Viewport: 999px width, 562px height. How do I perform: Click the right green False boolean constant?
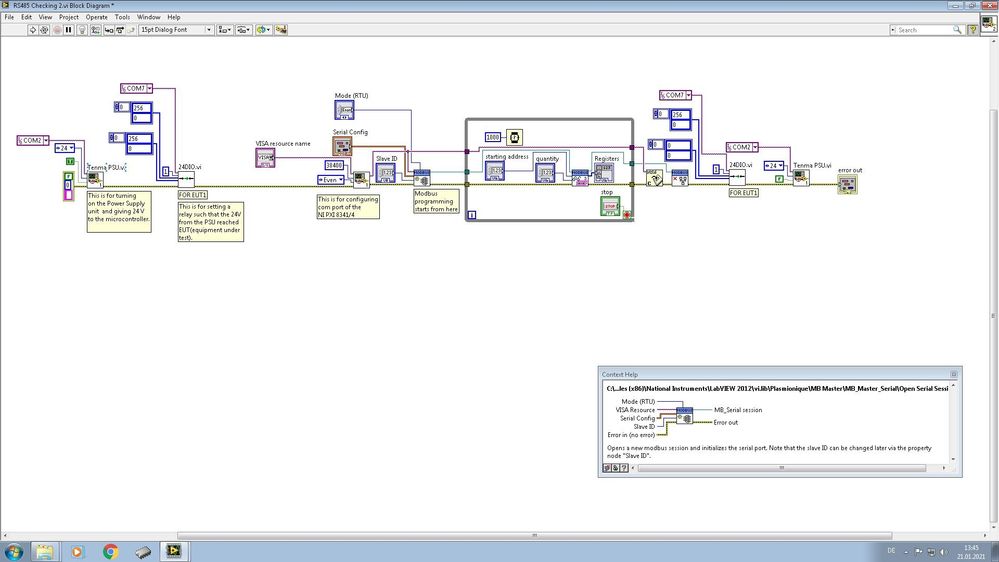779,179
